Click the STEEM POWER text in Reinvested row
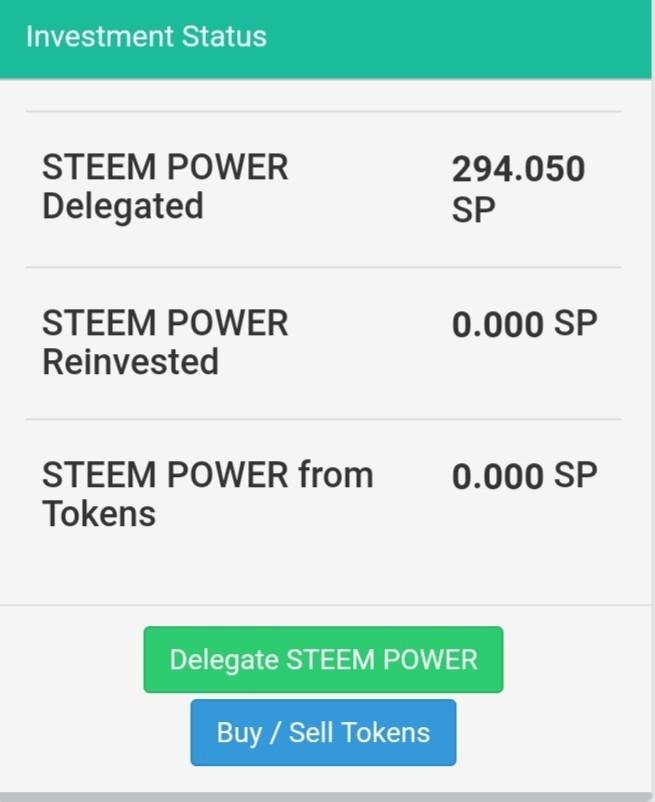The width and height of the screenshot is (655, 802). (165, 323)
